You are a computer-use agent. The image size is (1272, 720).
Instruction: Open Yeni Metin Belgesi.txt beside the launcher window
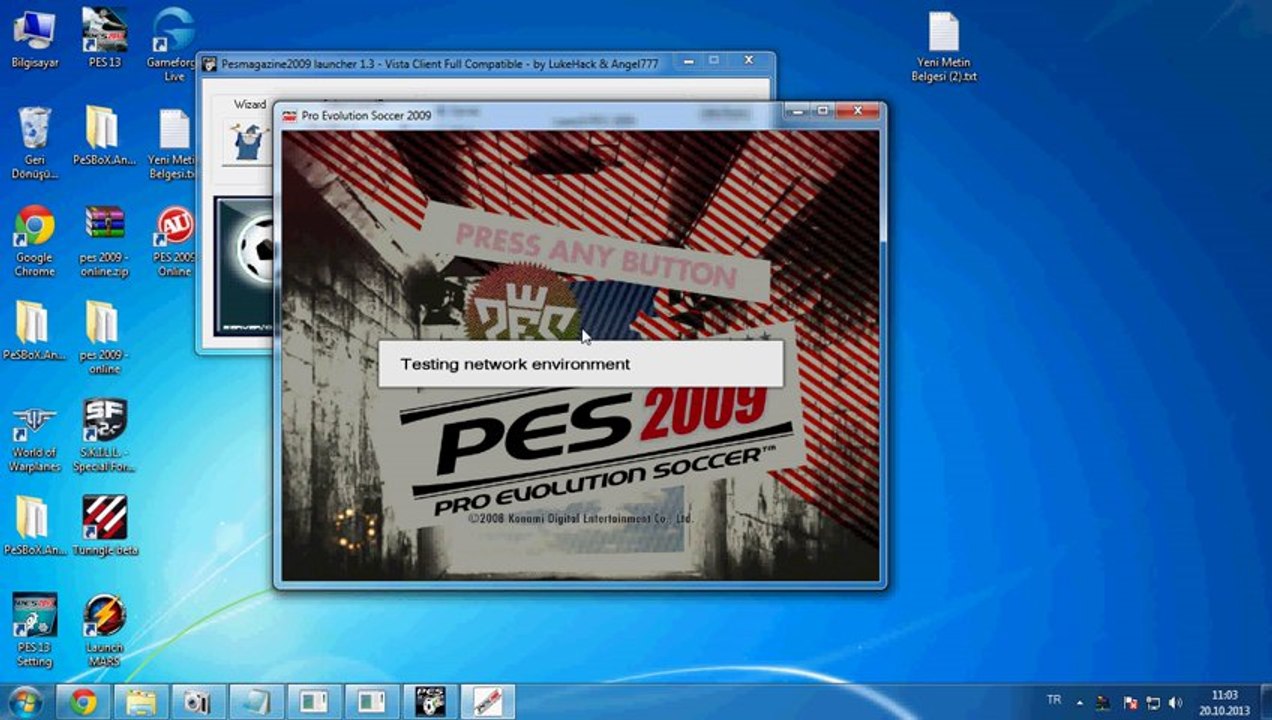tap(173, 142)
